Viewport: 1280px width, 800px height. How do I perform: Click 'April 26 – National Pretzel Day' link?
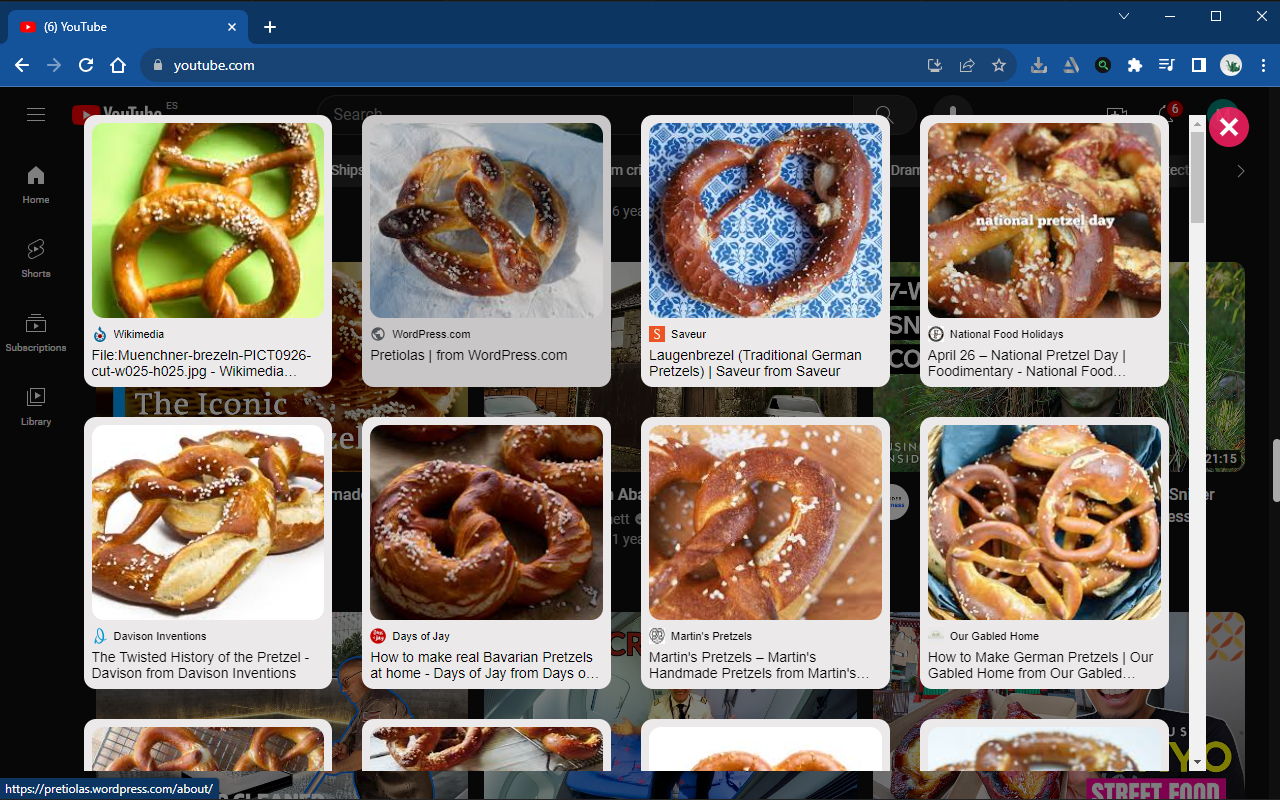(x=1027, y=363)
